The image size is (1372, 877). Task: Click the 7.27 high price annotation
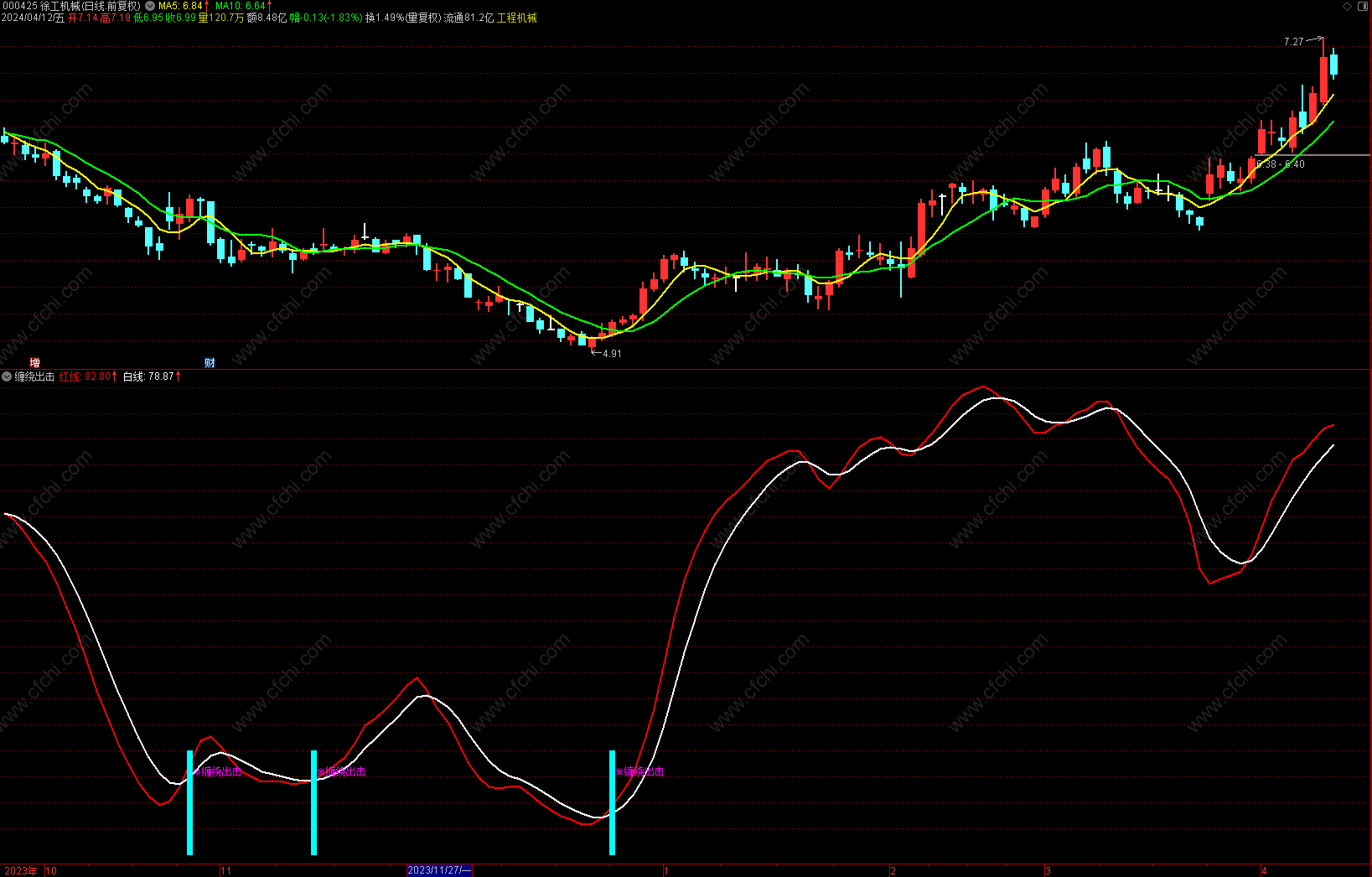(x=1294, y=41)
